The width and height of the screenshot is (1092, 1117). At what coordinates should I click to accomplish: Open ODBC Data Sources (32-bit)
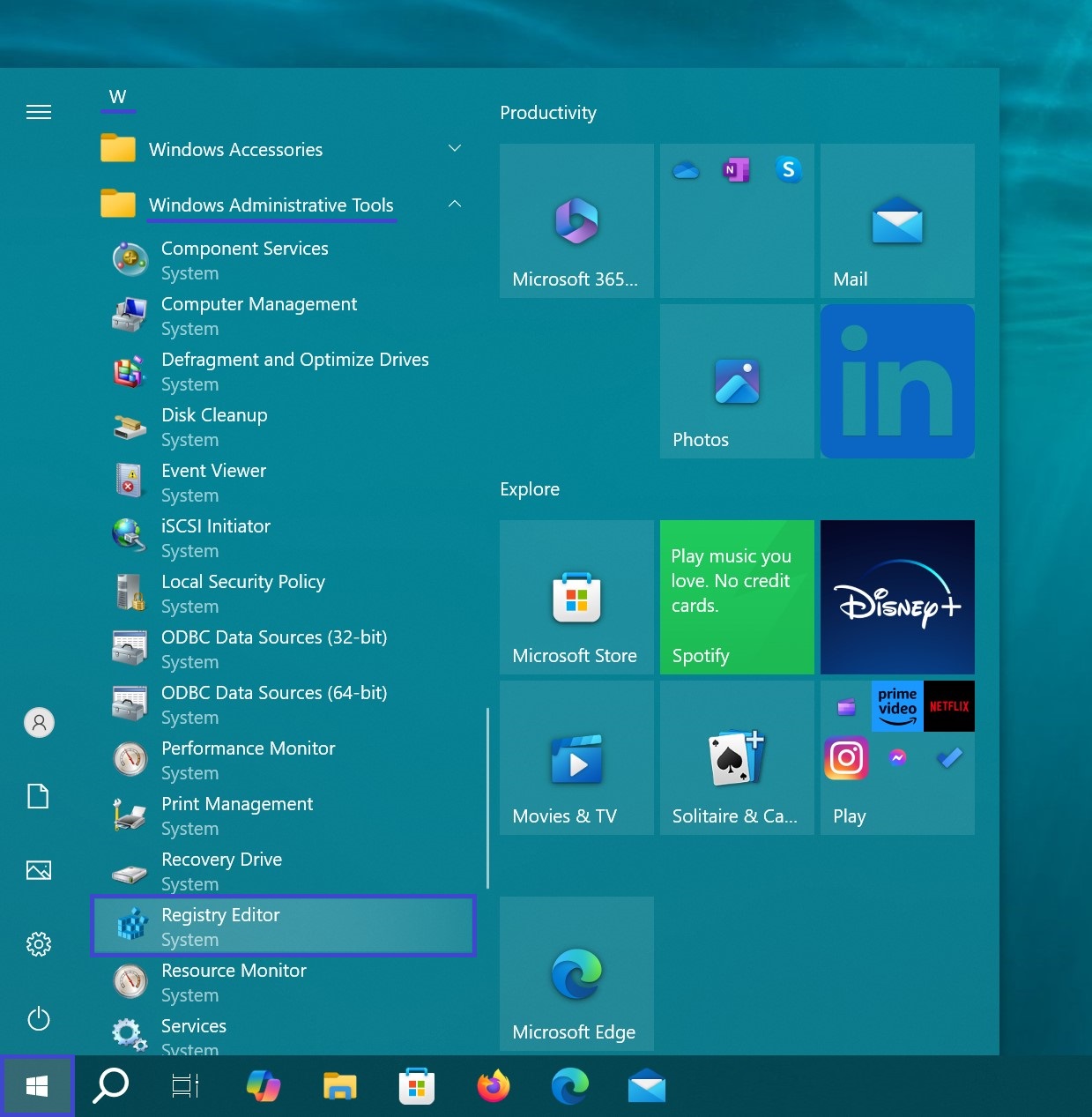pos(283,650)
